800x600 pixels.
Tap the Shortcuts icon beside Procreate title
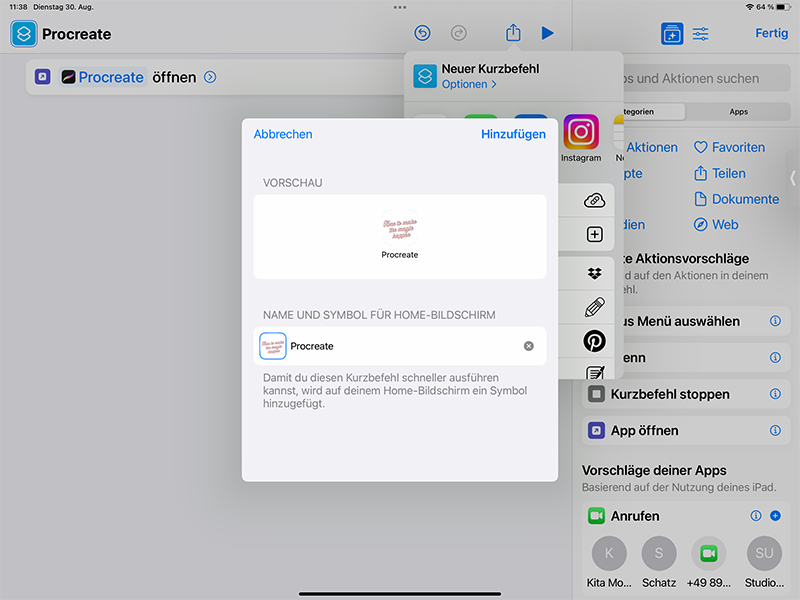click(23, 34)
